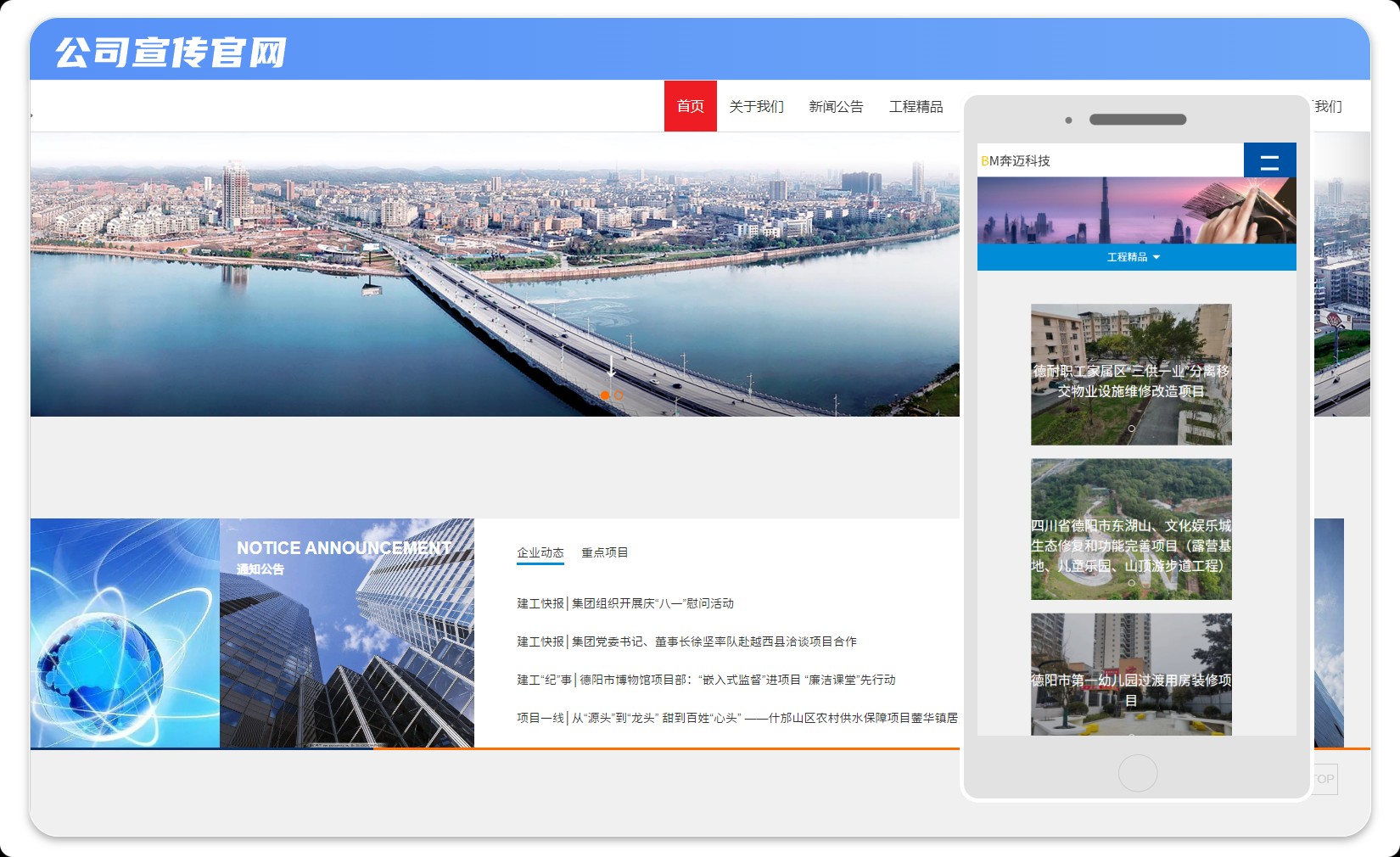
Task: Click the NOTICE ANNOUNCEMENT 通知公告 image
Action: coord(347,633)
